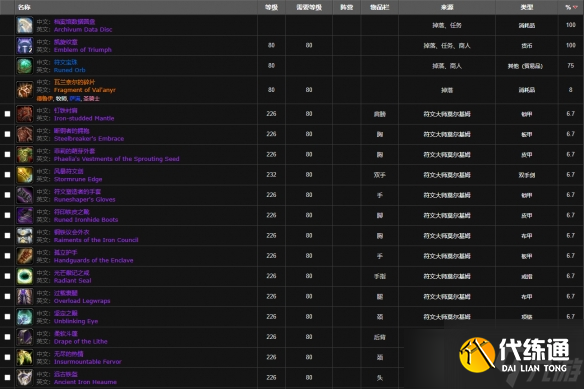Open the Raiments of the Iron Council link
This screenshot has width=584, height=389.
[96, 240]
